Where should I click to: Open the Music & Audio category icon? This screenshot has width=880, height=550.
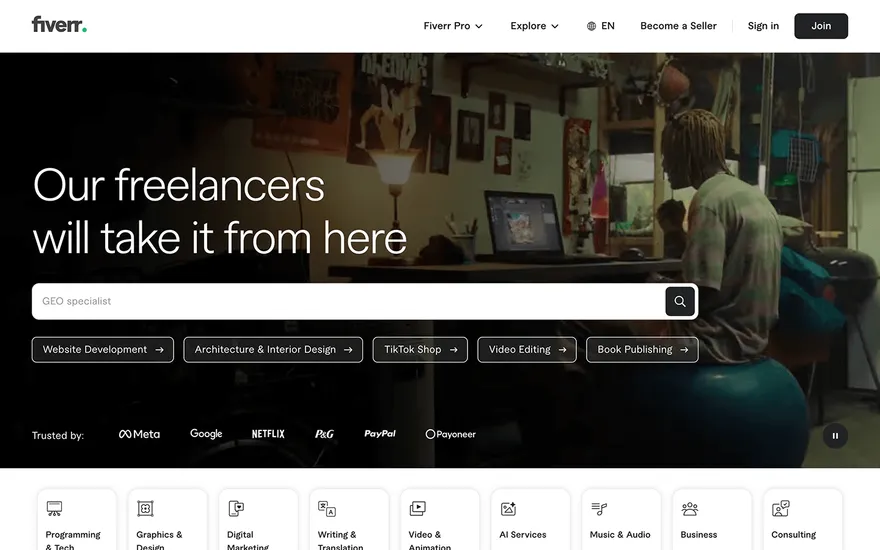pos(599,508)
